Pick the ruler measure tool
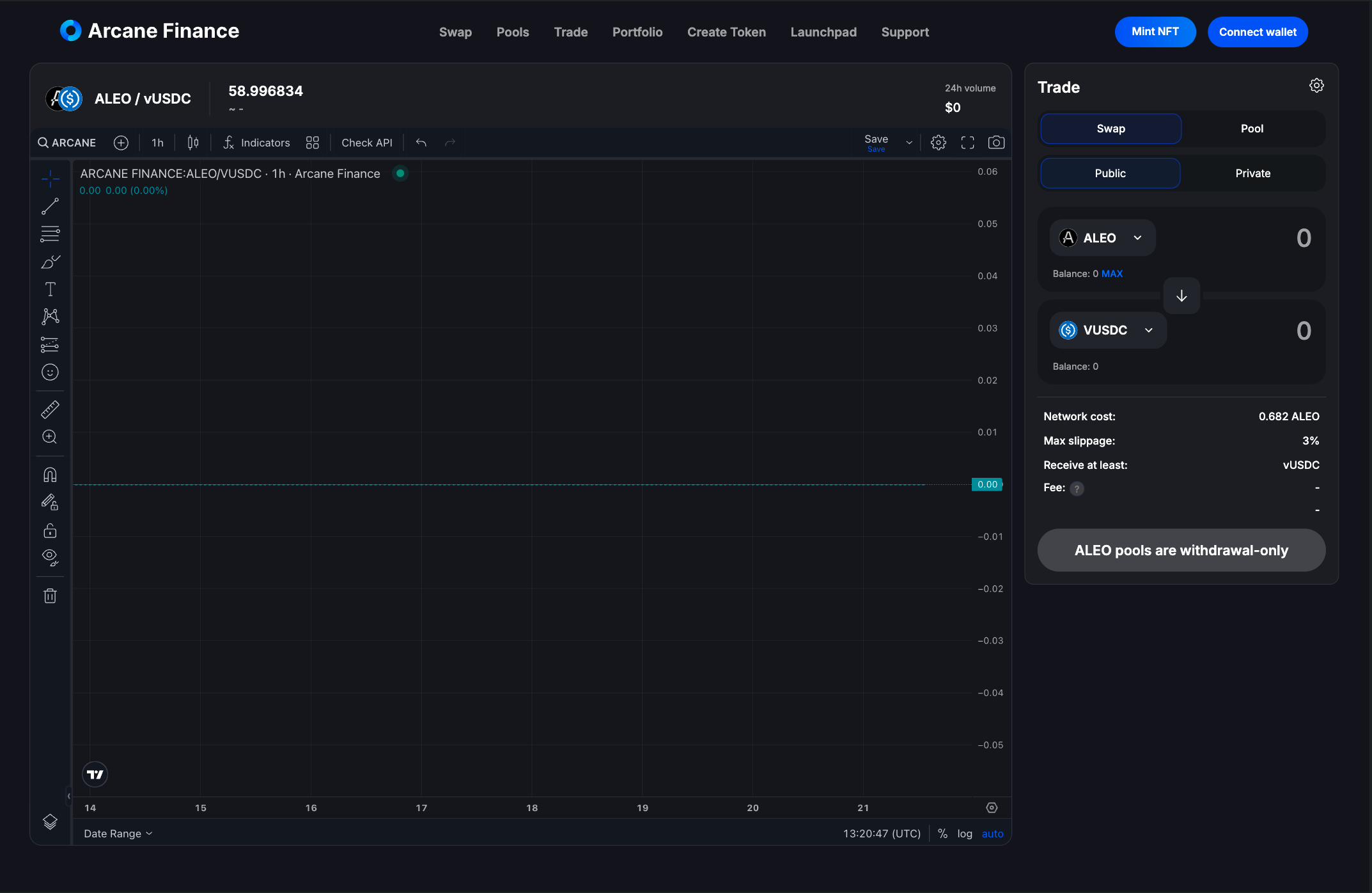Viewport: 1372px width, 893px height. (x=50, y=409)
